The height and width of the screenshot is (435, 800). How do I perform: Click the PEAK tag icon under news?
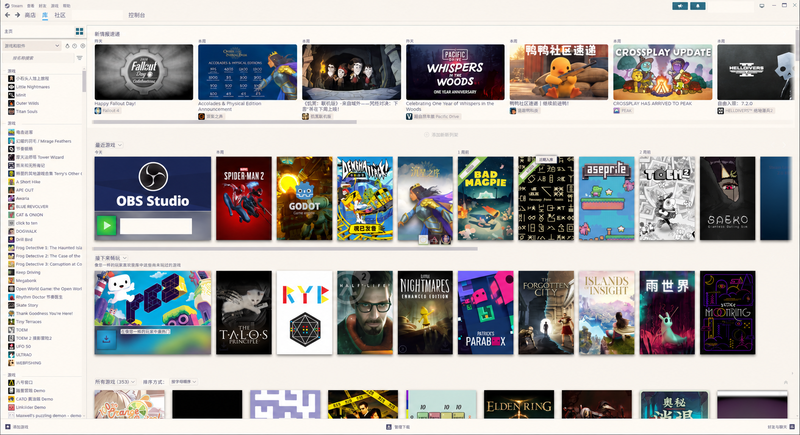616,111
